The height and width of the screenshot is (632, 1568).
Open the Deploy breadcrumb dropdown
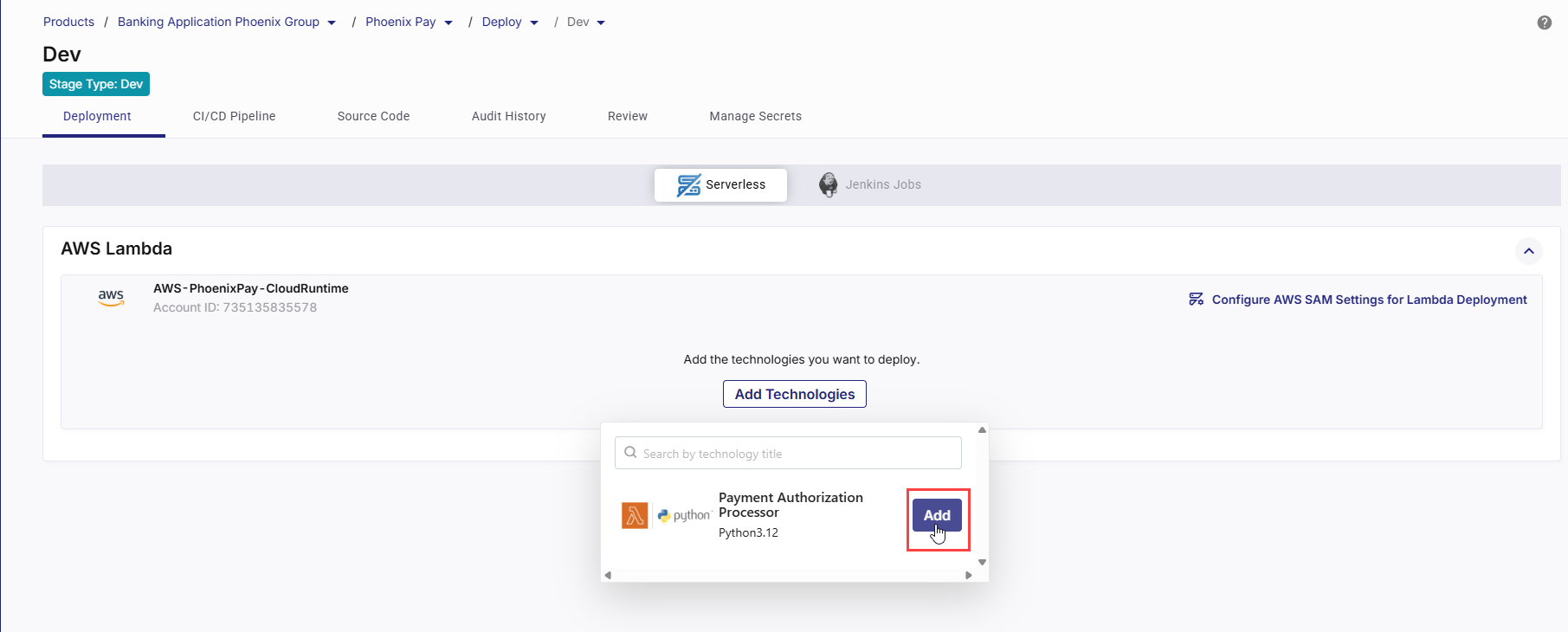[x=534, y=23]
